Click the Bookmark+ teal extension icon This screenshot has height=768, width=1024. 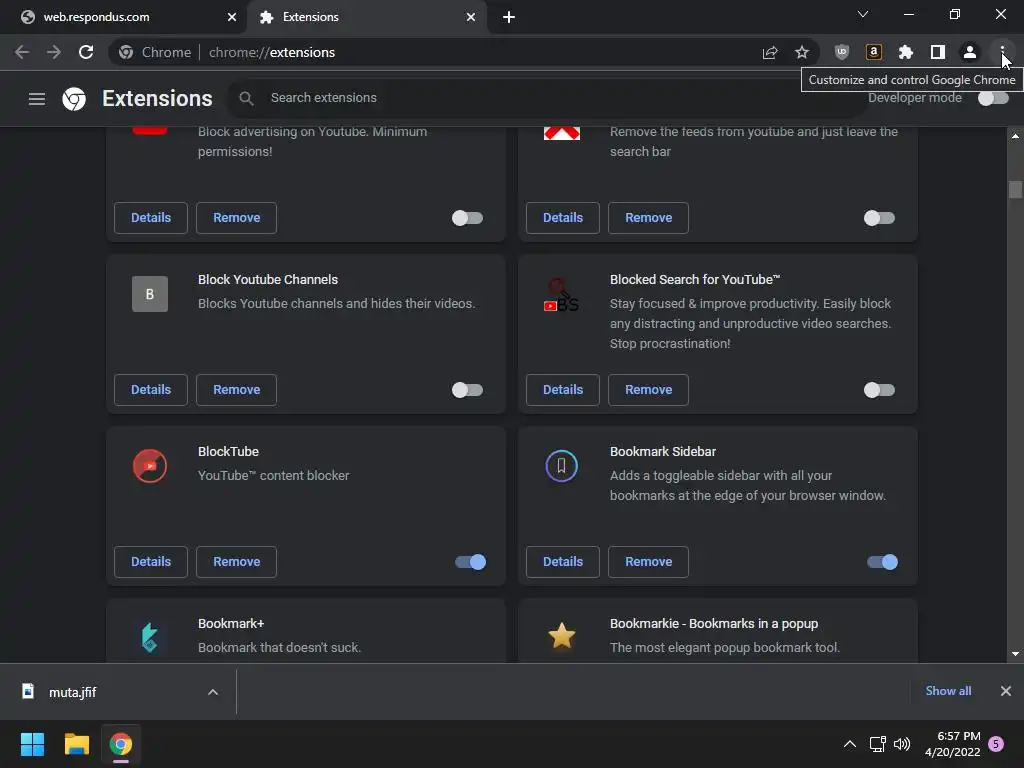150,637
